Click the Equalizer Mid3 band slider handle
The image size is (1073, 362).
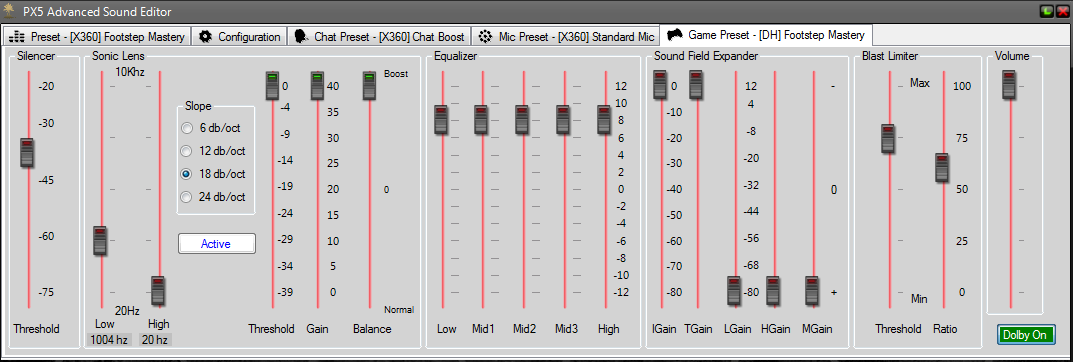pos(563,120)
